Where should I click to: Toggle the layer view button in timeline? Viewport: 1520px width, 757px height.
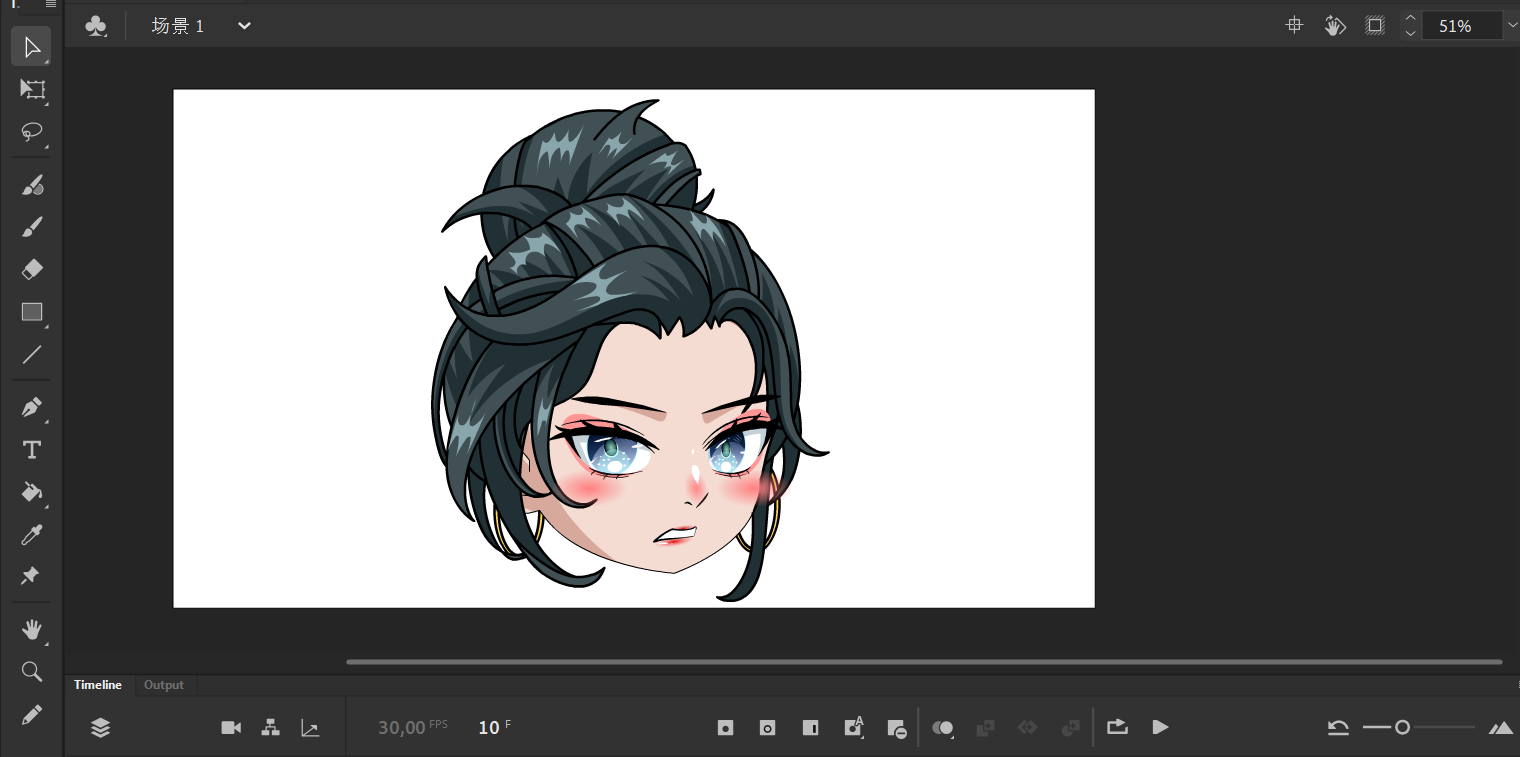[x=100, y=728]
